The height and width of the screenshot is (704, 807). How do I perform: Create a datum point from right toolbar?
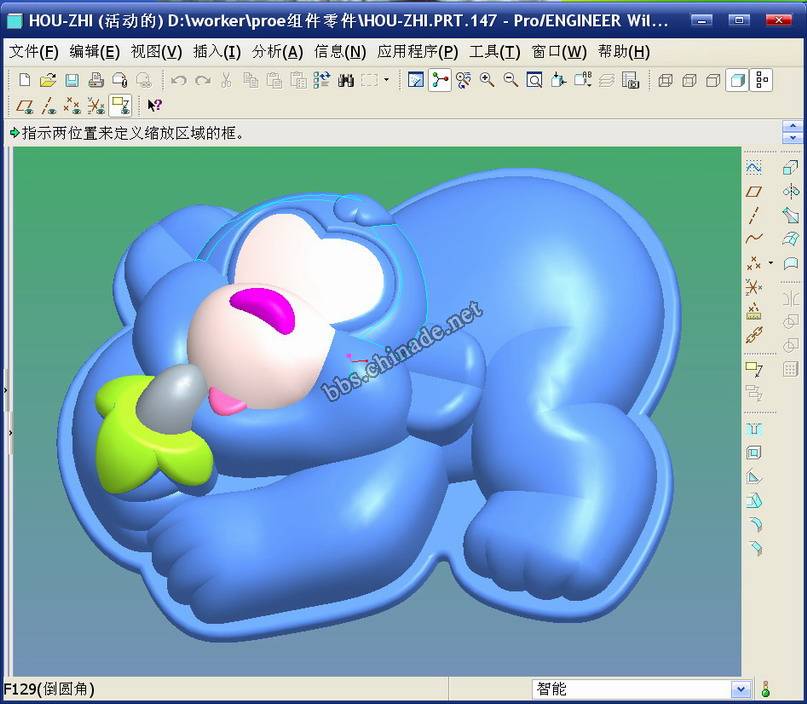coord(753,263)
